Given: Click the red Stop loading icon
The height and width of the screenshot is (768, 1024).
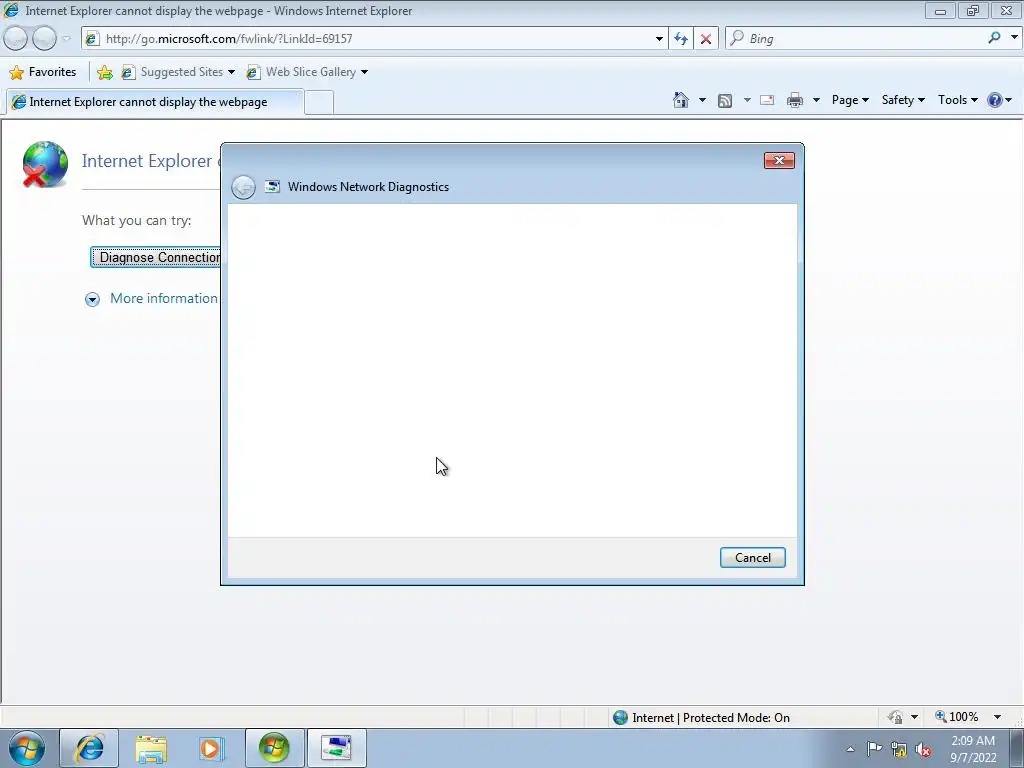Looking at the screenshot, I should pos(706,39).
